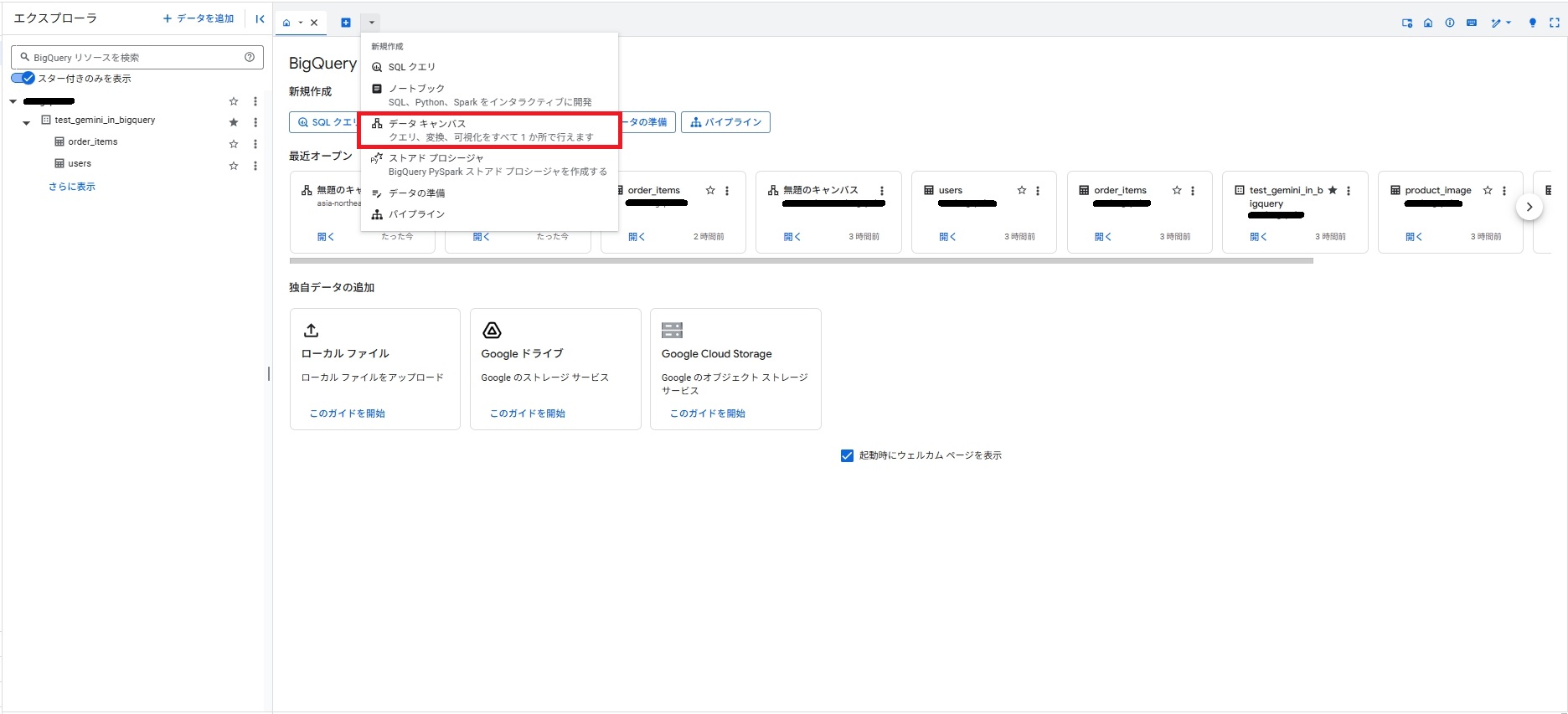Click the help icon in the search box
This screenshot has width=1568, height=714.
(x=250, y=57)
